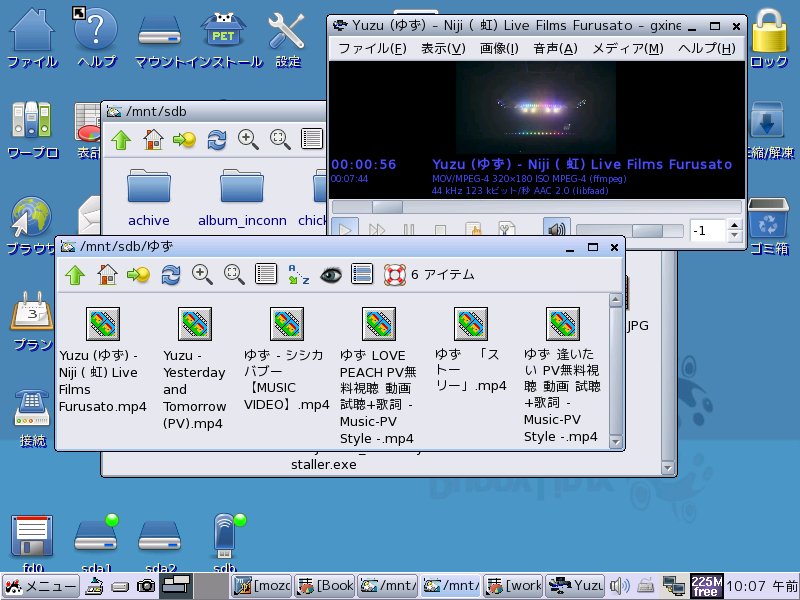Switch to the Yuzu taskbar button
The image size is (800, 600).
pyautogui.click(x=577, y=586)
